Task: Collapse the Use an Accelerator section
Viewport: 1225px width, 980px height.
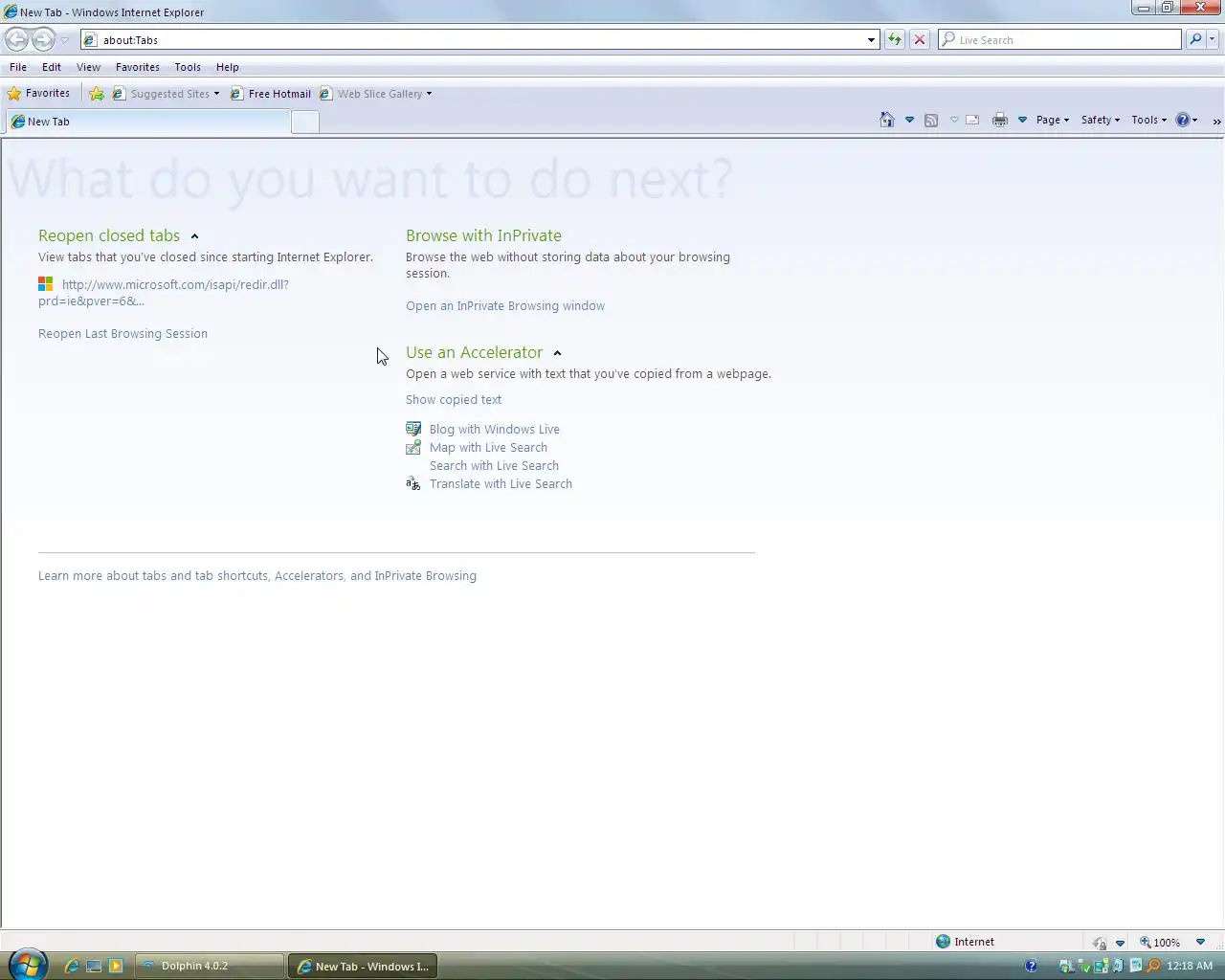Action: coord(557,353)
